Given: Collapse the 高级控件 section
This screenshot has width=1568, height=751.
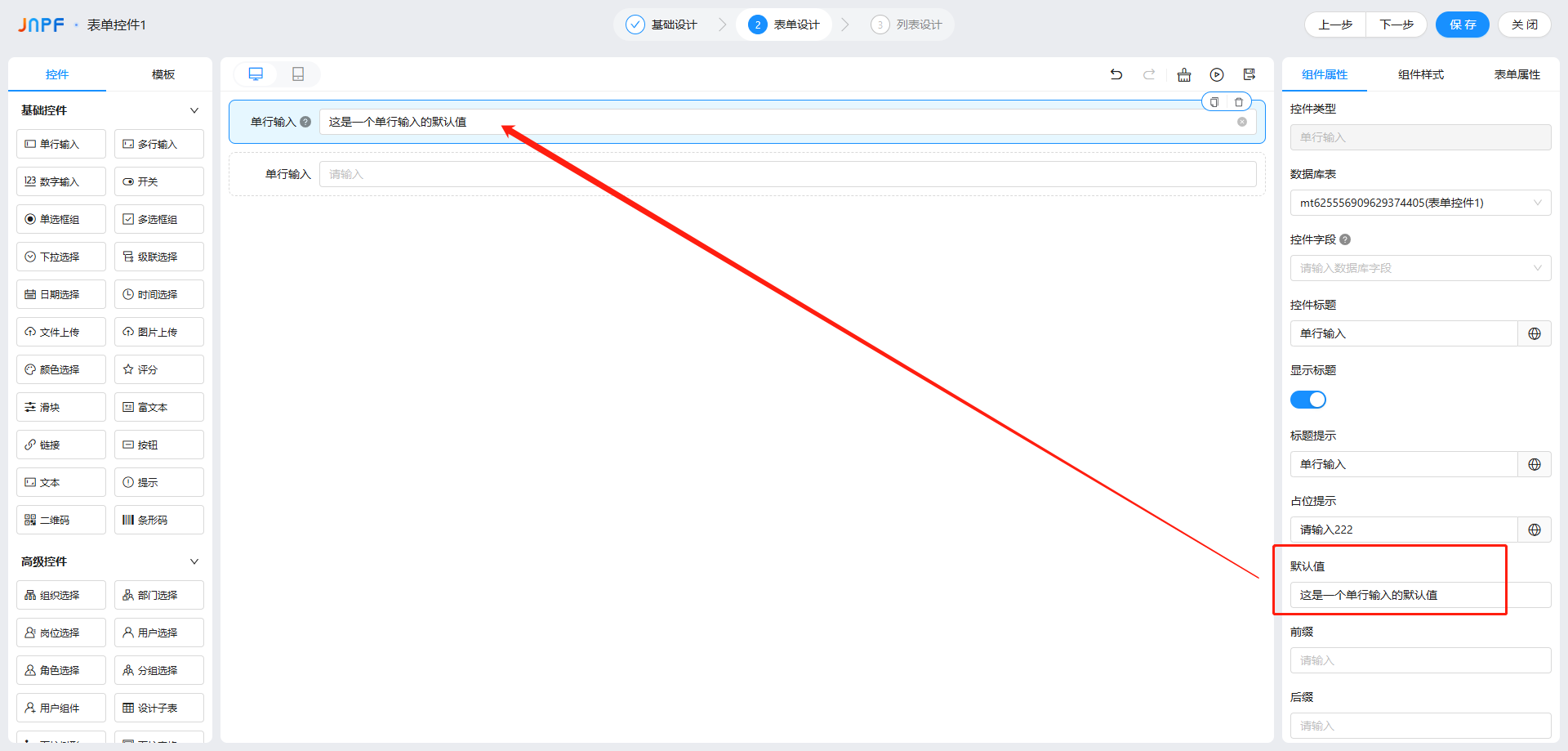Looking at the screenshot, I should [x=194, y=561].
